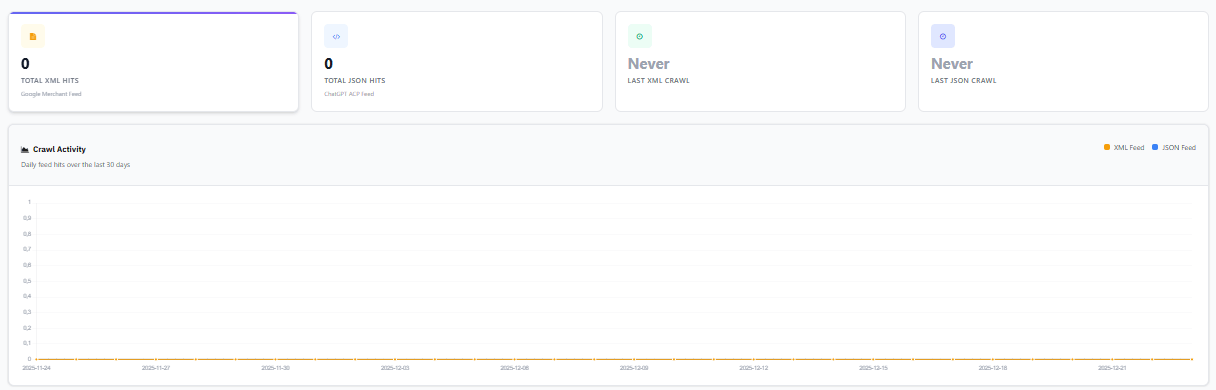1216x390 pixels.
Task: Click the 2025-12-15 axis date
Action: click(x=873, y=368)
